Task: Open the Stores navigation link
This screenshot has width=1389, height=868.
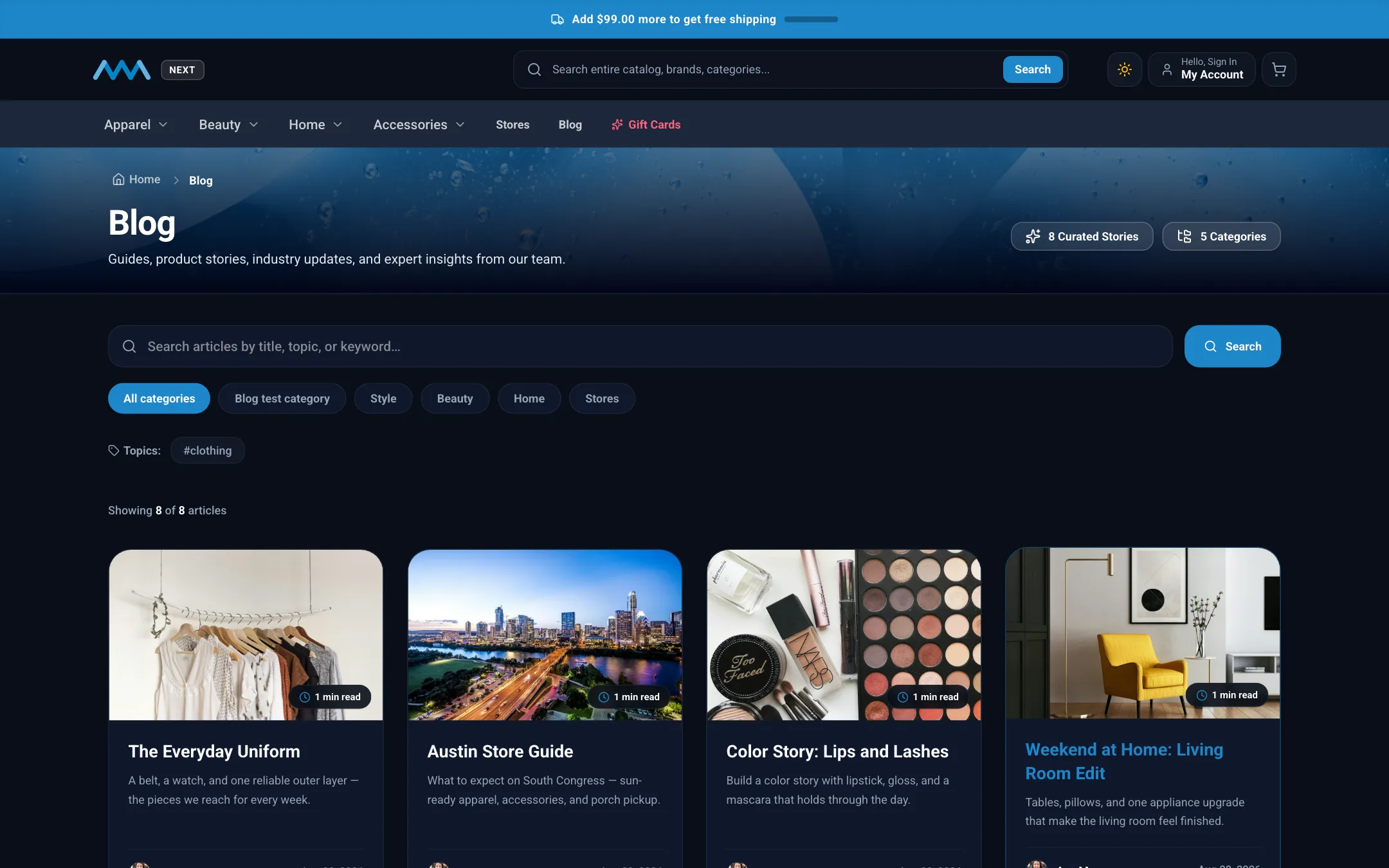Action: (x=513, y=125)
